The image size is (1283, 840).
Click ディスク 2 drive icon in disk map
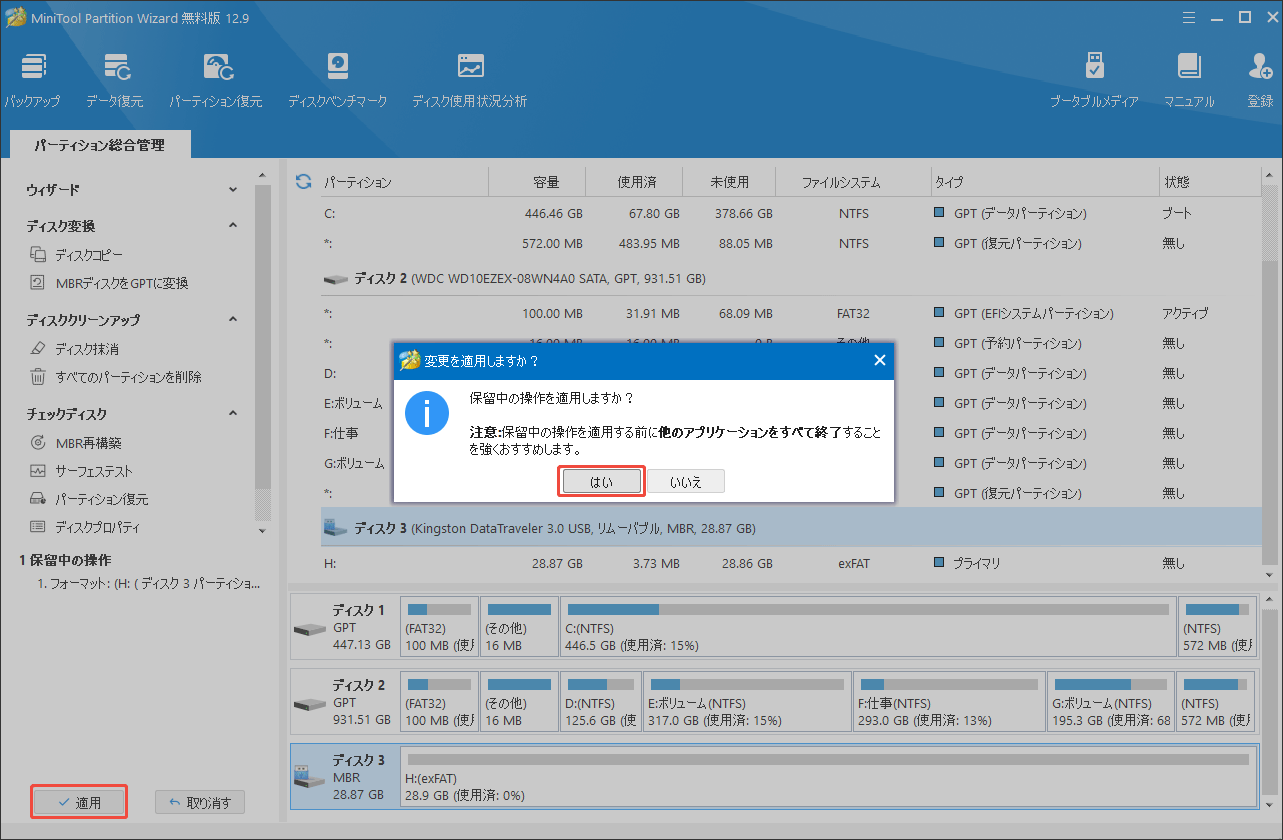pyautogui.click(x=309, y=705)
